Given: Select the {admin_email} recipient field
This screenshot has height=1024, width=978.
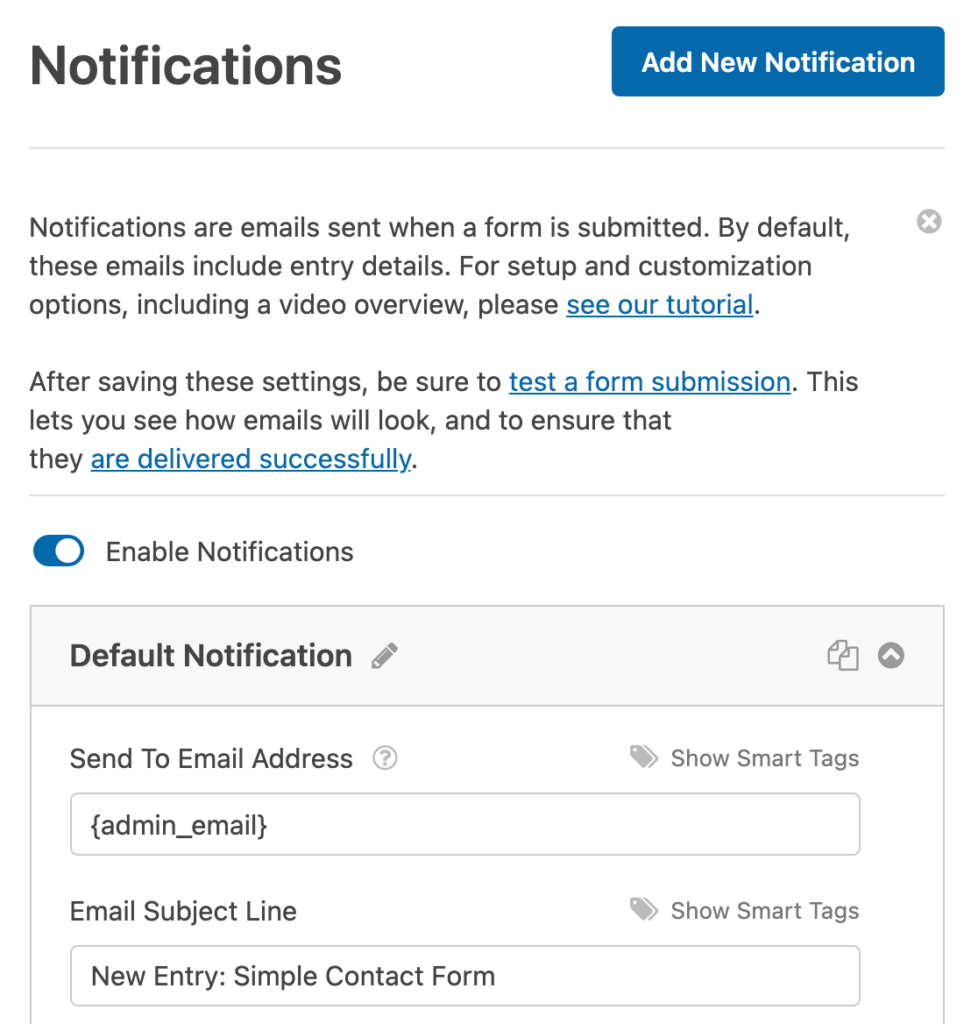Looking at the screenshot, I should tap(465, 823).
